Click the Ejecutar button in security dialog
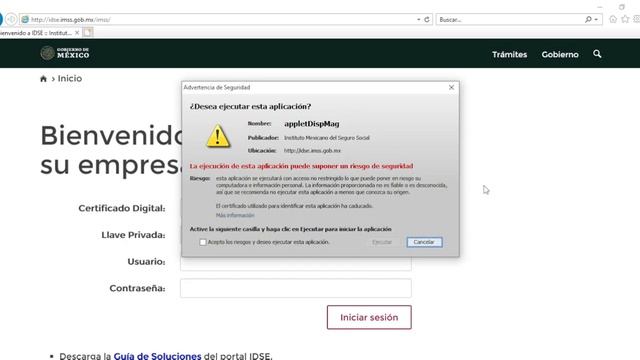 [382, 242]
